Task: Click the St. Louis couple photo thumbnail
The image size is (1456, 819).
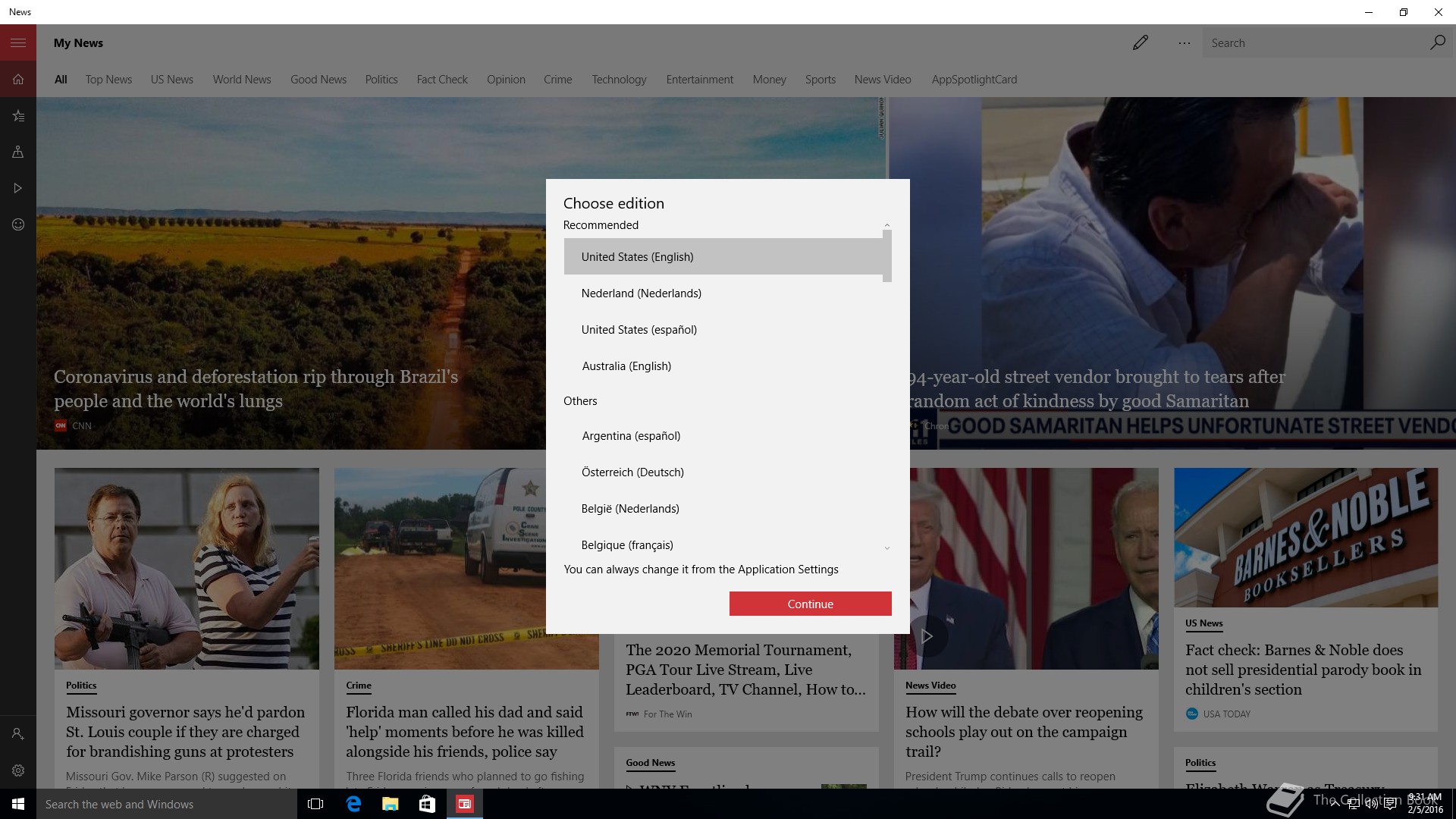Action: [187, 568]
